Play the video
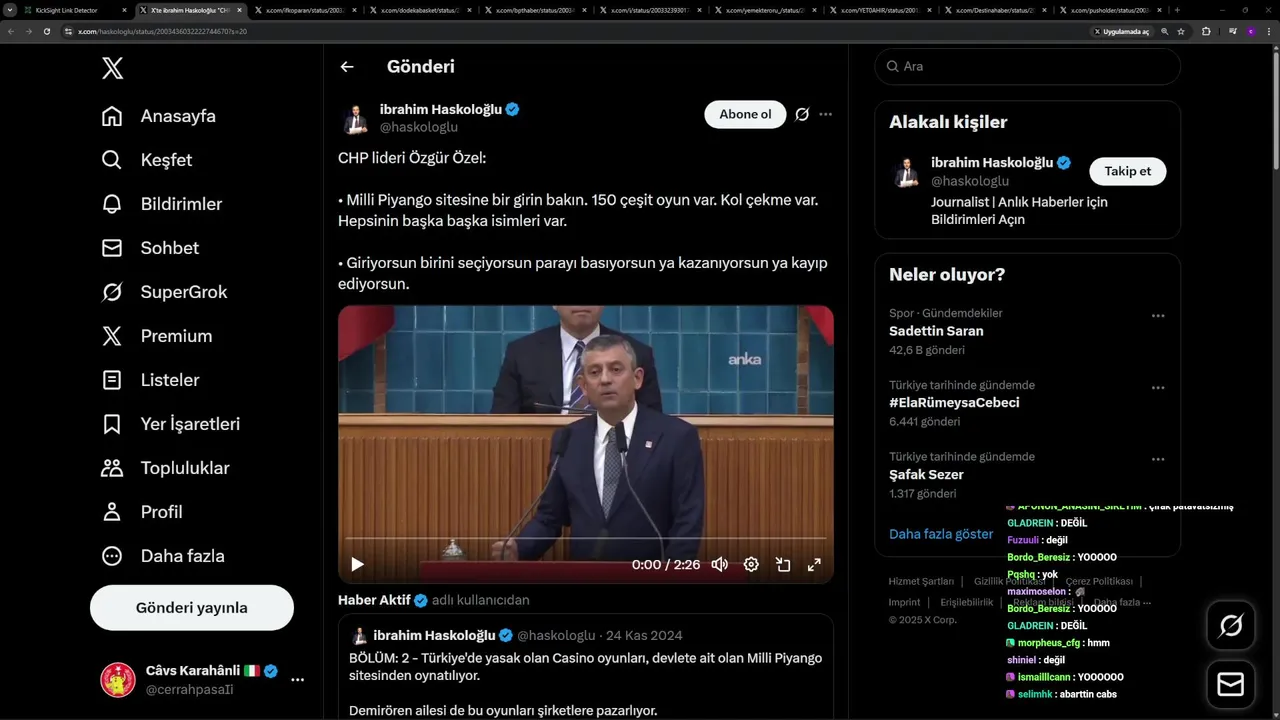Image resolution: width=1280 pixels, height=720 pixels. (357, 564)
